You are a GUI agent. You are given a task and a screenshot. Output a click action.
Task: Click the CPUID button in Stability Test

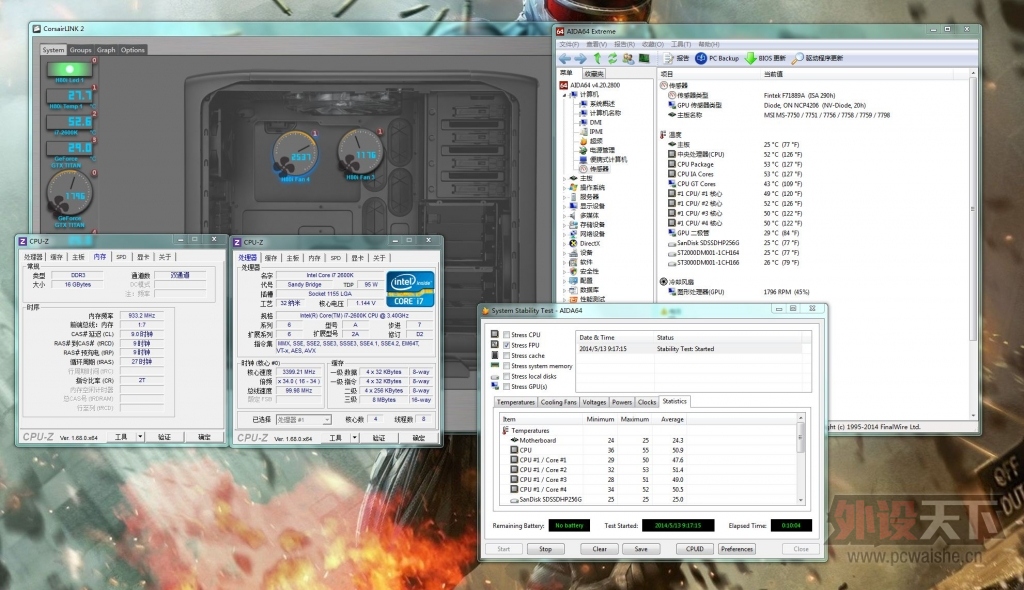pyautogui.click(x=695, y=549)
